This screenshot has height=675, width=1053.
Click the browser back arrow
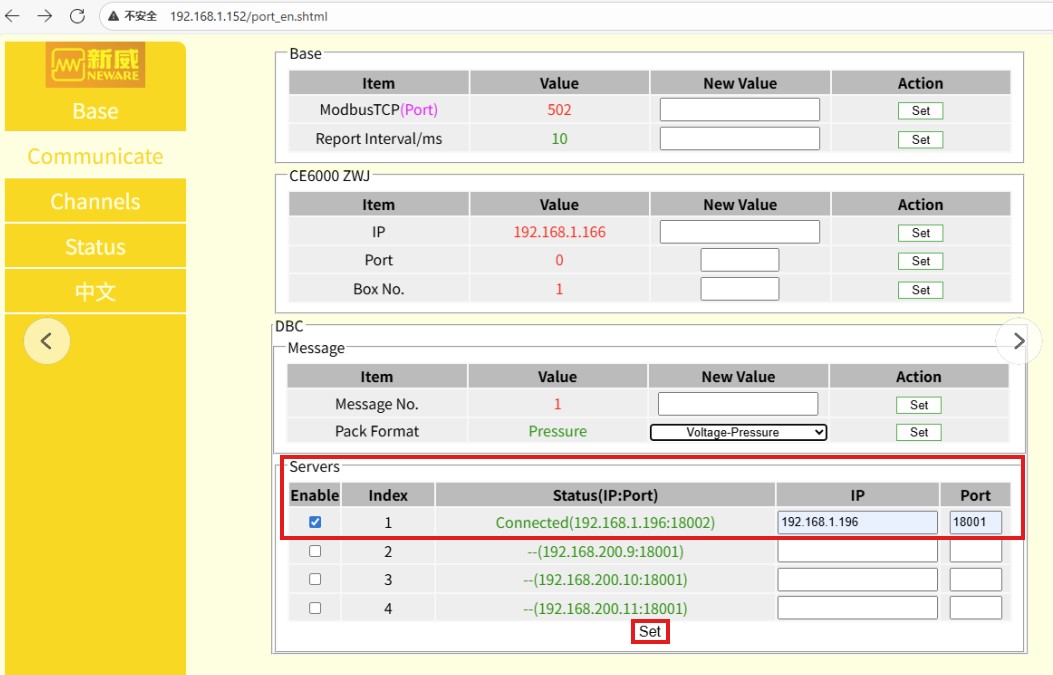(x=13, y=17)
